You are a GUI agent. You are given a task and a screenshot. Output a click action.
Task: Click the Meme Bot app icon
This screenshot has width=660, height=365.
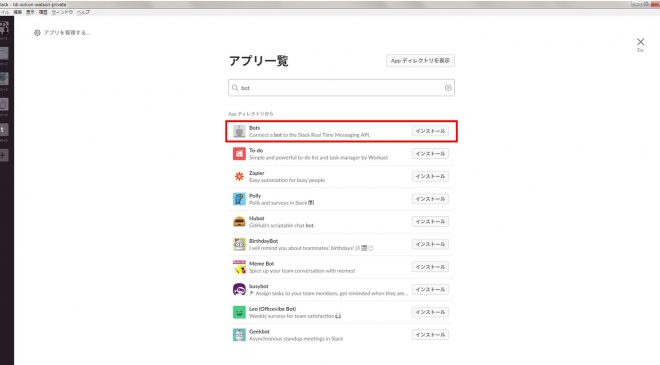pos(239,267)
